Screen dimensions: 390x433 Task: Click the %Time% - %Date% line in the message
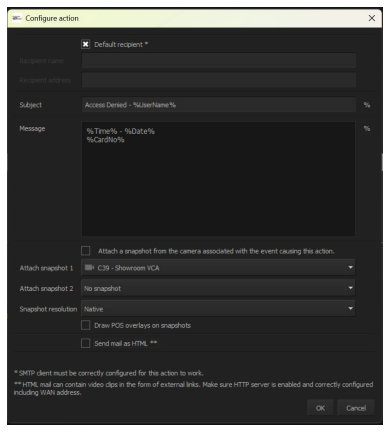click(x=121, y=131)
